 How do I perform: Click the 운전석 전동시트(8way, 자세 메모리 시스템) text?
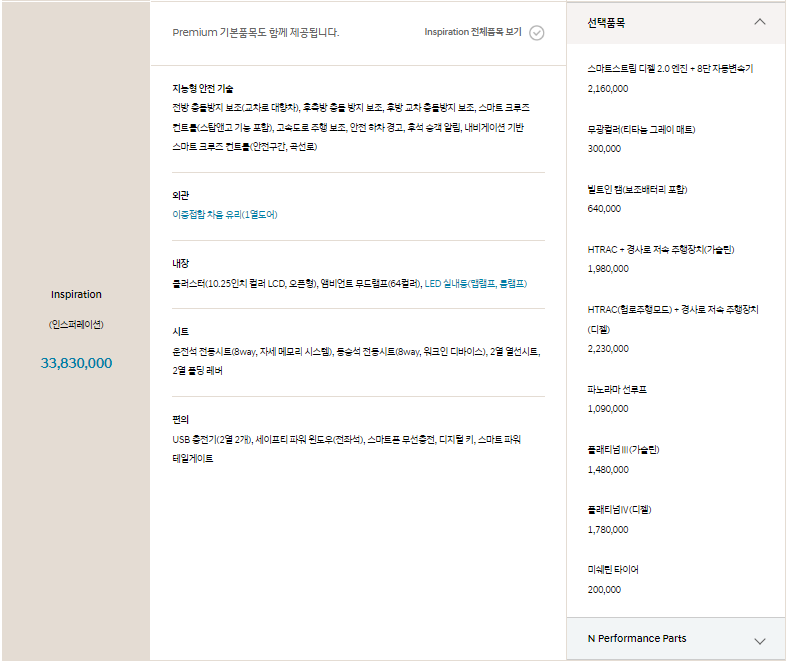point(252,352)
